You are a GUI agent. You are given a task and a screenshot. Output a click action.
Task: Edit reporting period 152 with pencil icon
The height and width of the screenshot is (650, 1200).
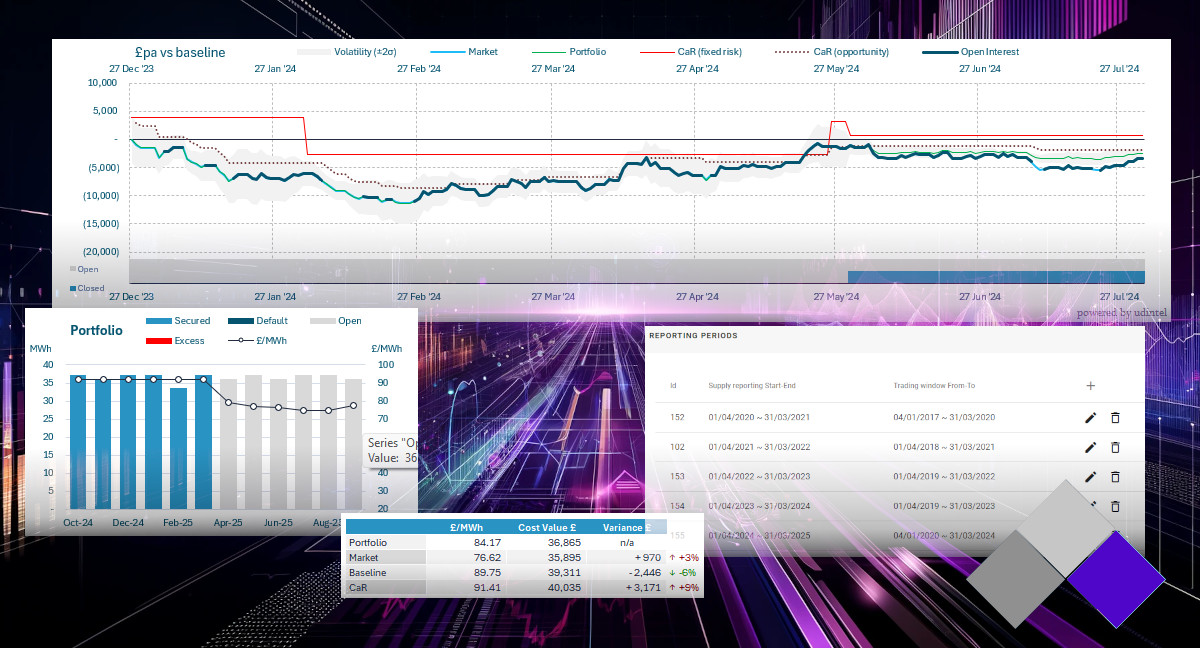1091,418
